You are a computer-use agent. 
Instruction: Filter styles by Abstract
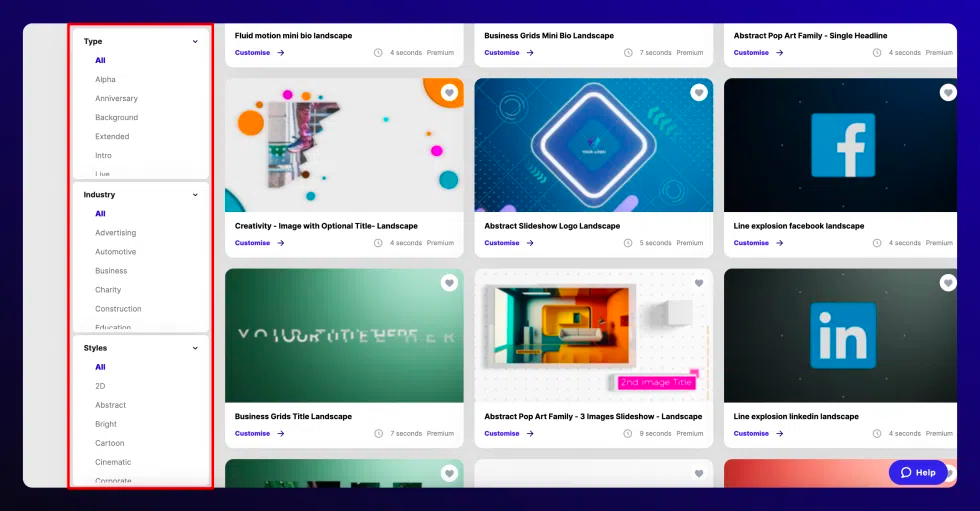111,405
